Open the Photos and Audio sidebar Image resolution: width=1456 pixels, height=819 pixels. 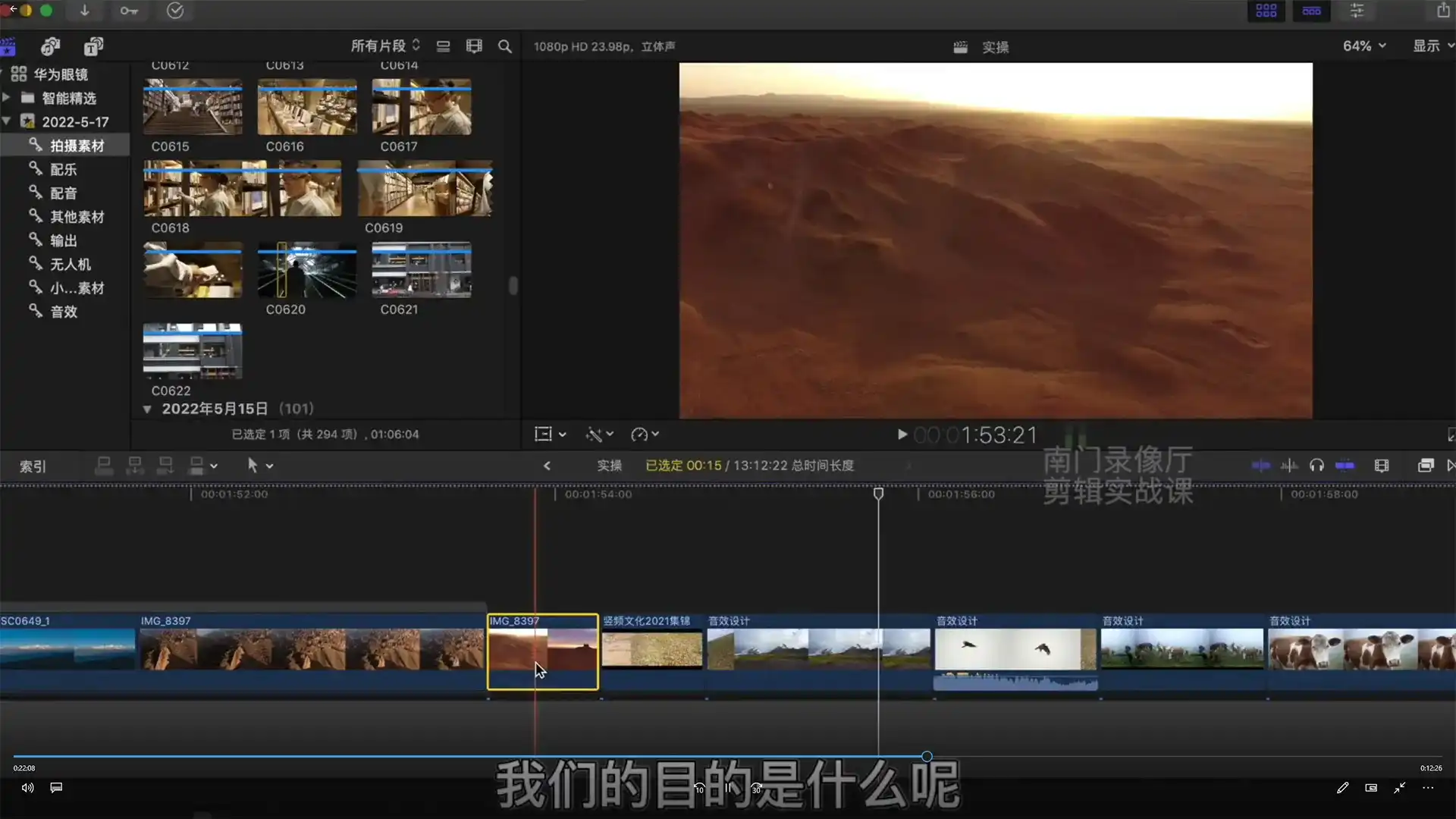click(50, 46)
